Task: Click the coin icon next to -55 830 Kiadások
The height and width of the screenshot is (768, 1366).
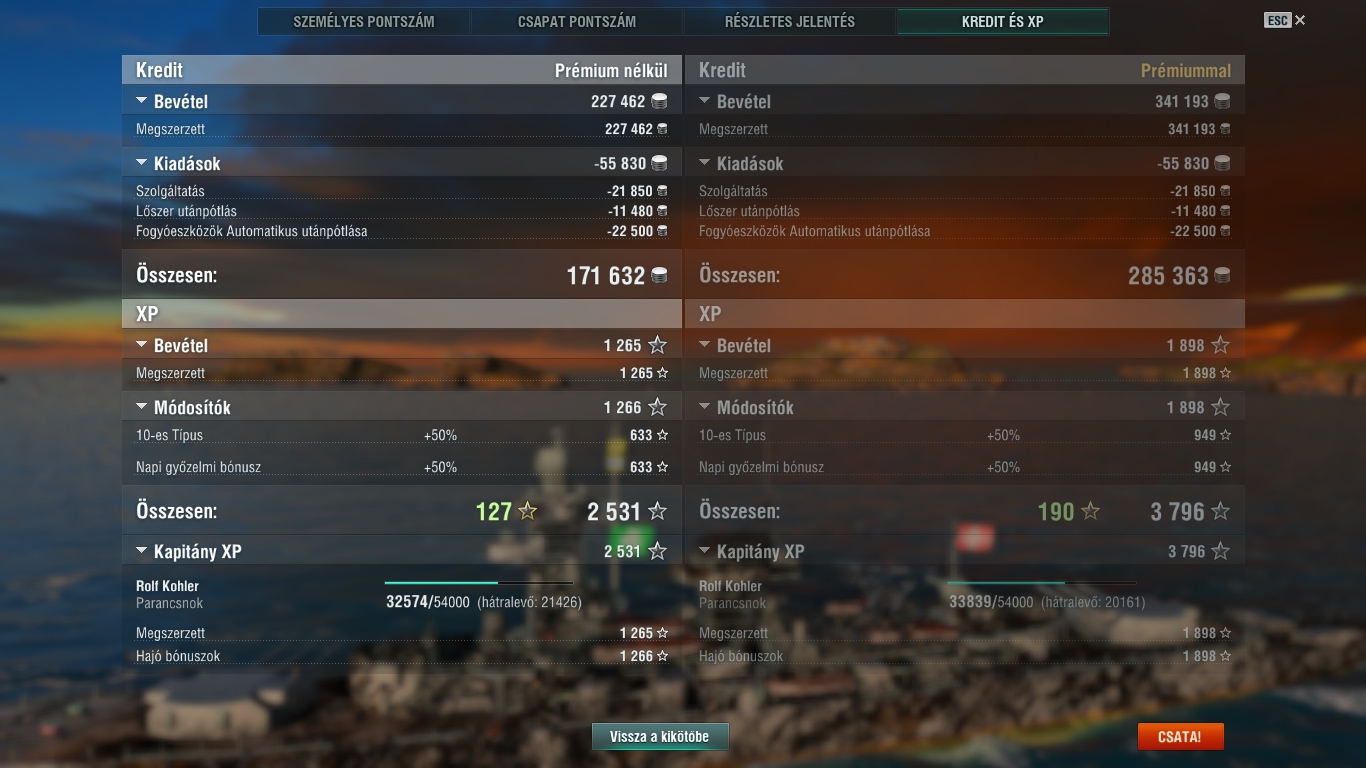Action: pyautogui.click(x=659, y=163)
